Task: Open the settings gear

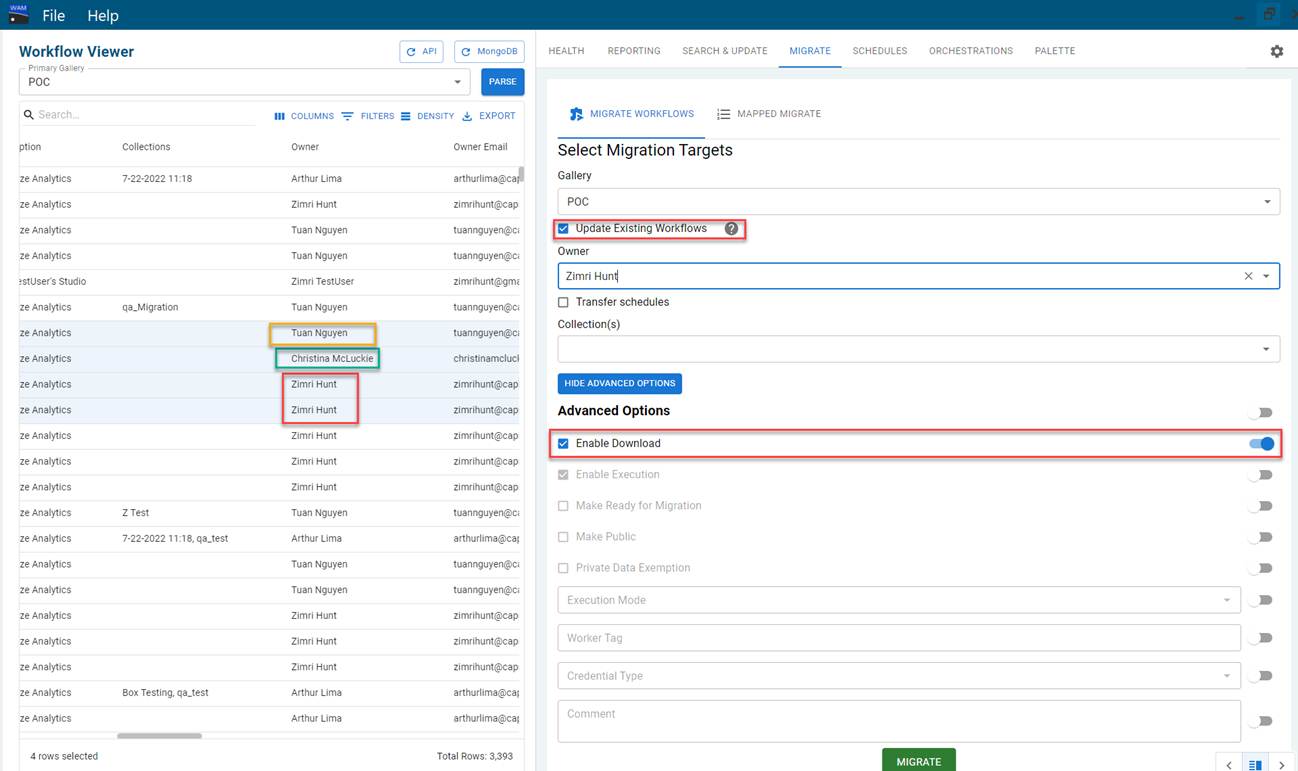Action: click(1277, 51)
